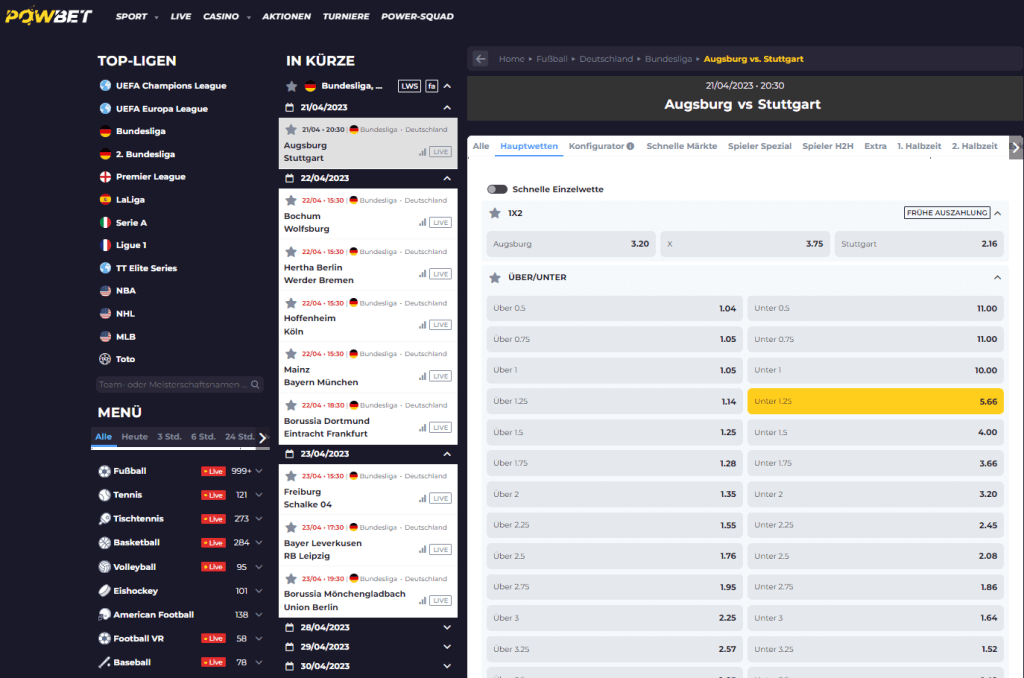
Task: Click the search magnifier icon
Action: [x=255, y=385]
